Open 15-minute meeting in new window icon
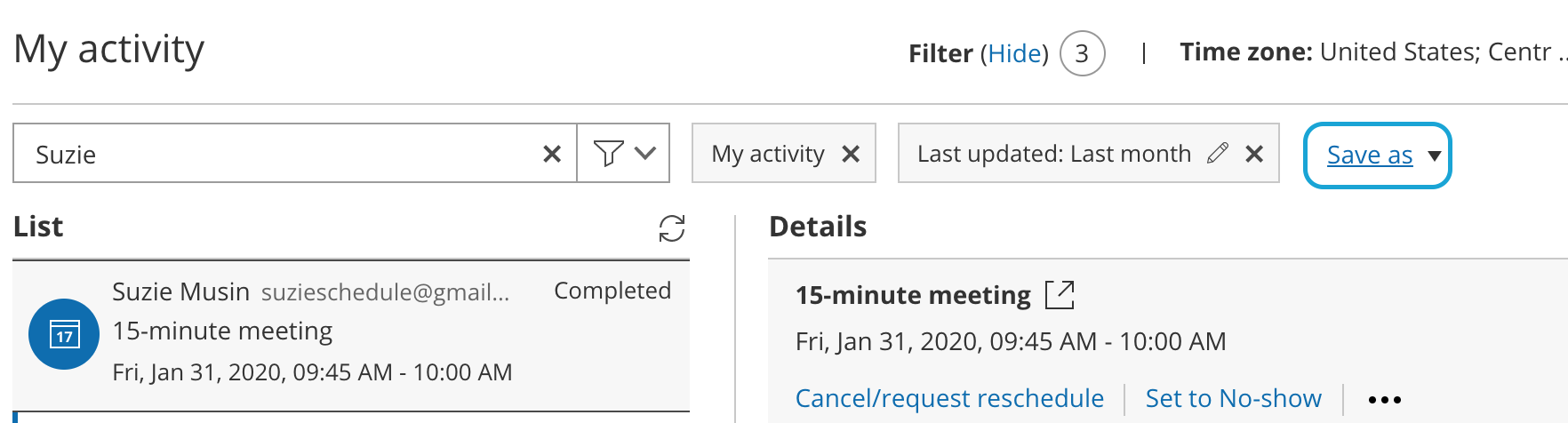This screenshot has height=423, width=1568. point(1060,295)
